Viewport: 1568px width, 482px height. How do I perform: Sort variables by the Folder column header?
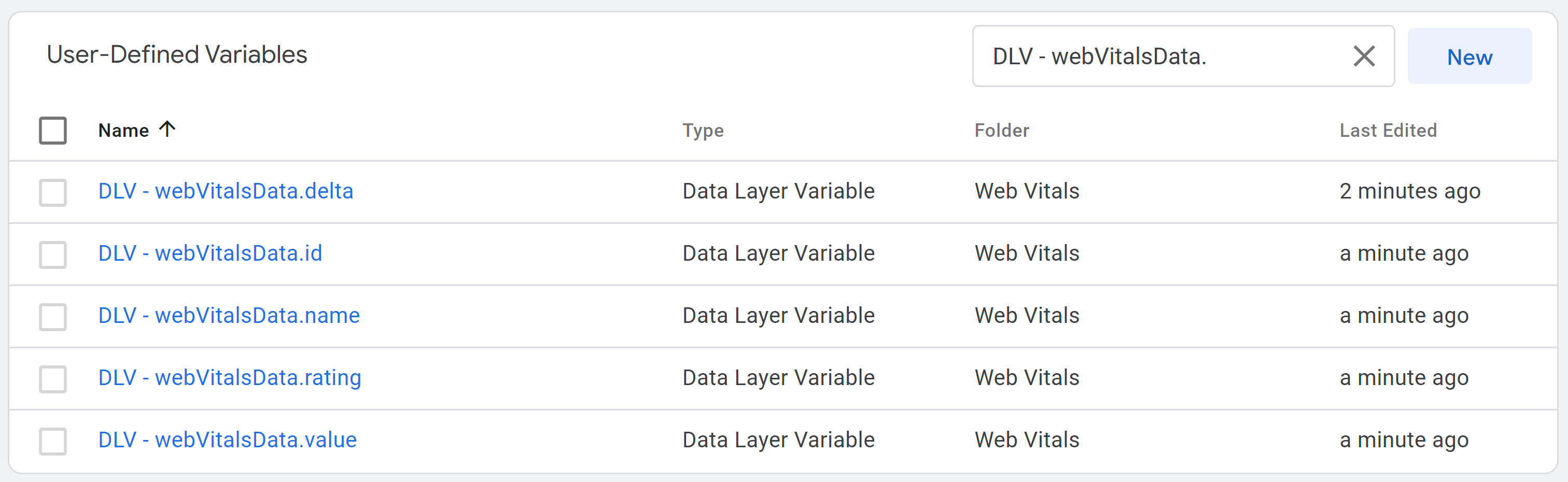point(1001,130)
